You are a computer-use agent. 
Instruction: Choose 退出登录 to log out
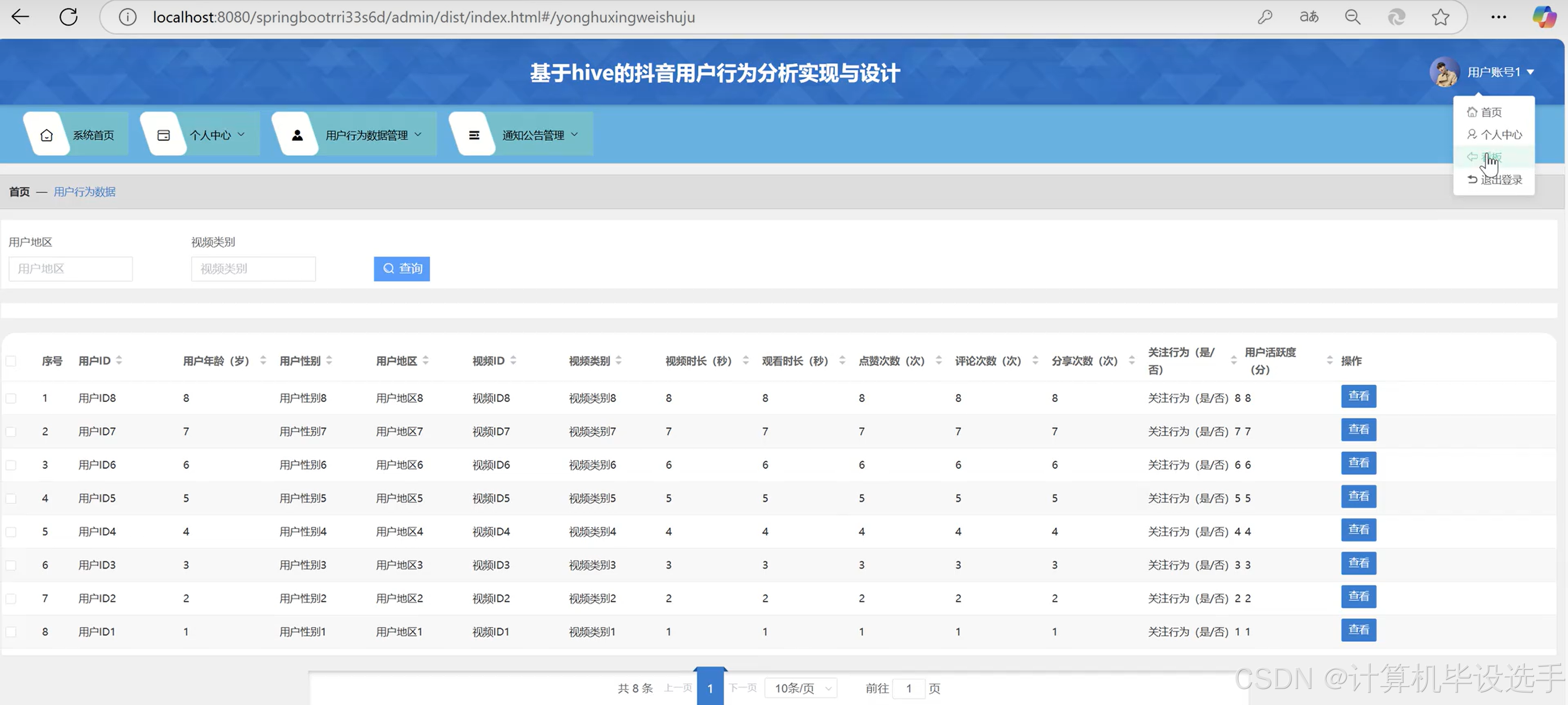1494,179
